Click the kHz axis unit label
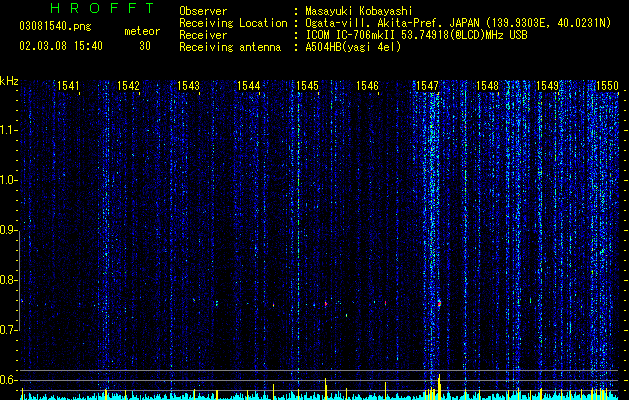629x400 pixels. (9, 81)
